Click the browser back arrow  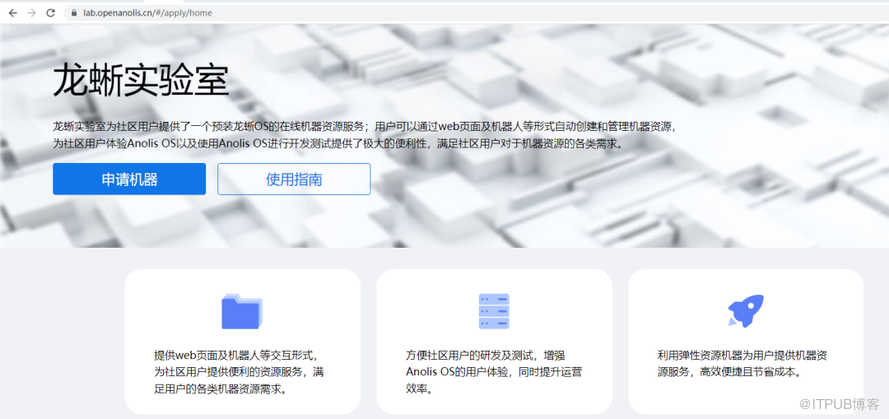(x=12, y=13)
